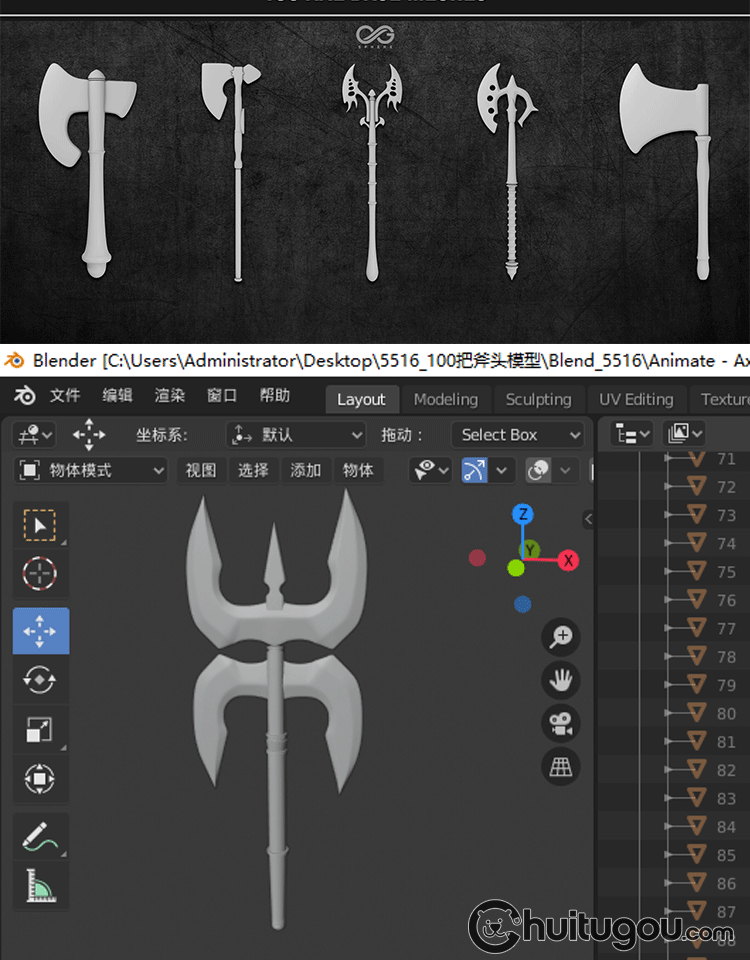Screen dimensions: 750x960
Task: Click the red X axis gizmo
Action: (568, 560)
